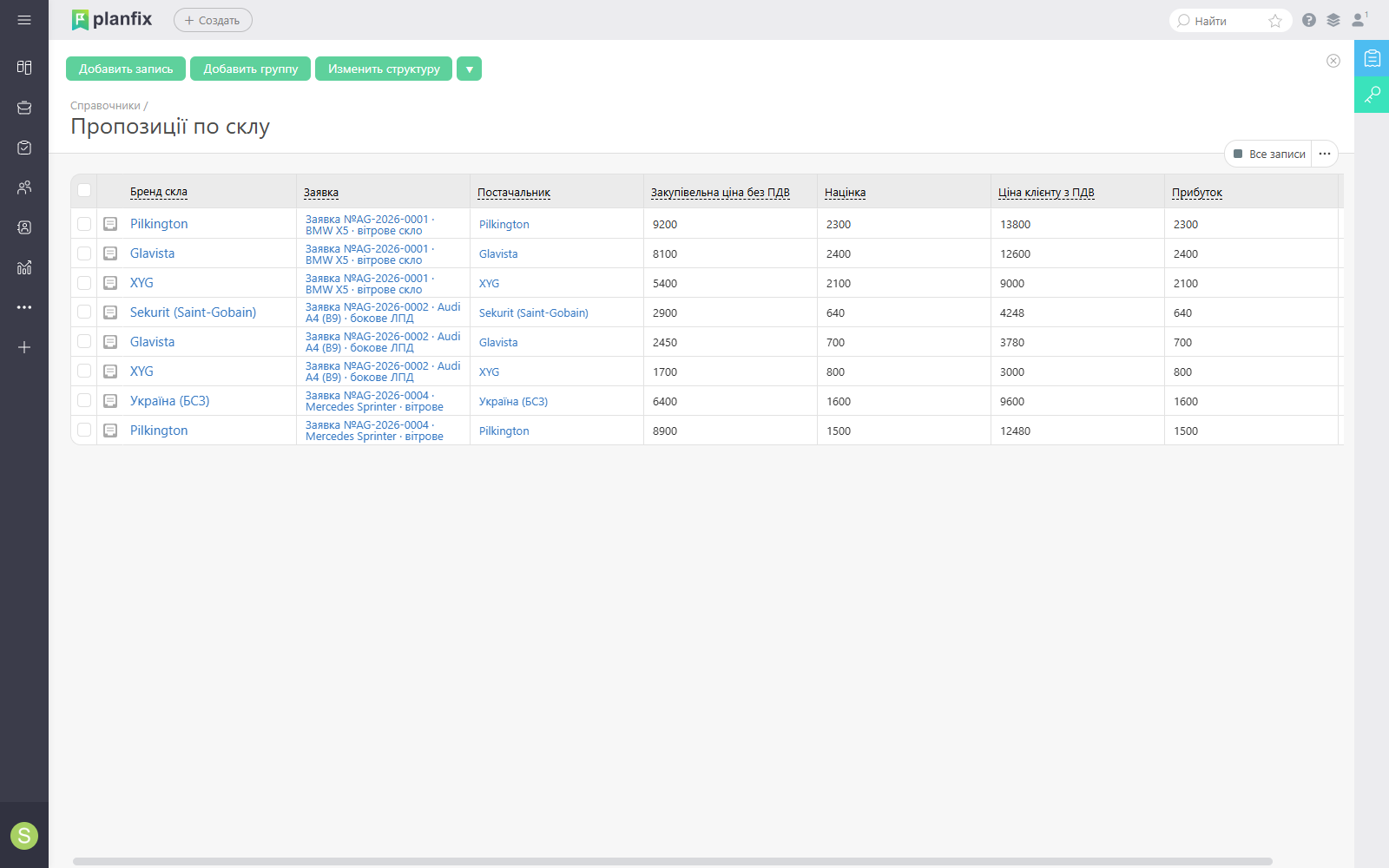Viewport: 1389px width, 868px height.
Task: Click the Создать button in top bar
Action: tap(213, 20)
